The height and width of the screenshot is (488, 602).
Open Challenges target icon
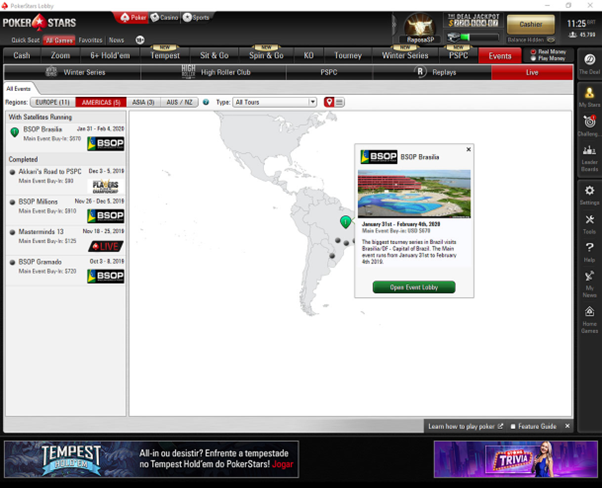point(589,121)
